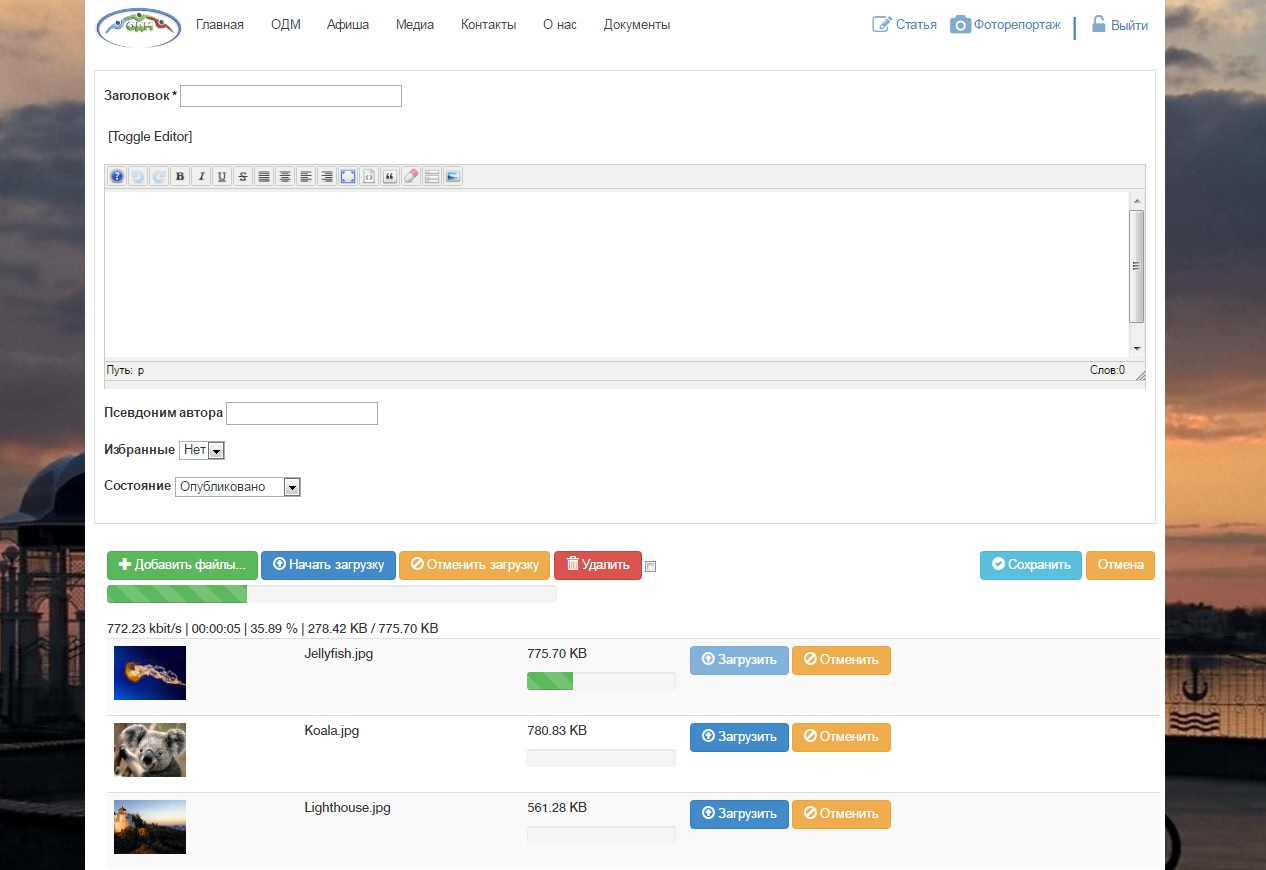Open the Контакты menu item
The width and height of the screenshot is (1266, 870).
[489, 25]
